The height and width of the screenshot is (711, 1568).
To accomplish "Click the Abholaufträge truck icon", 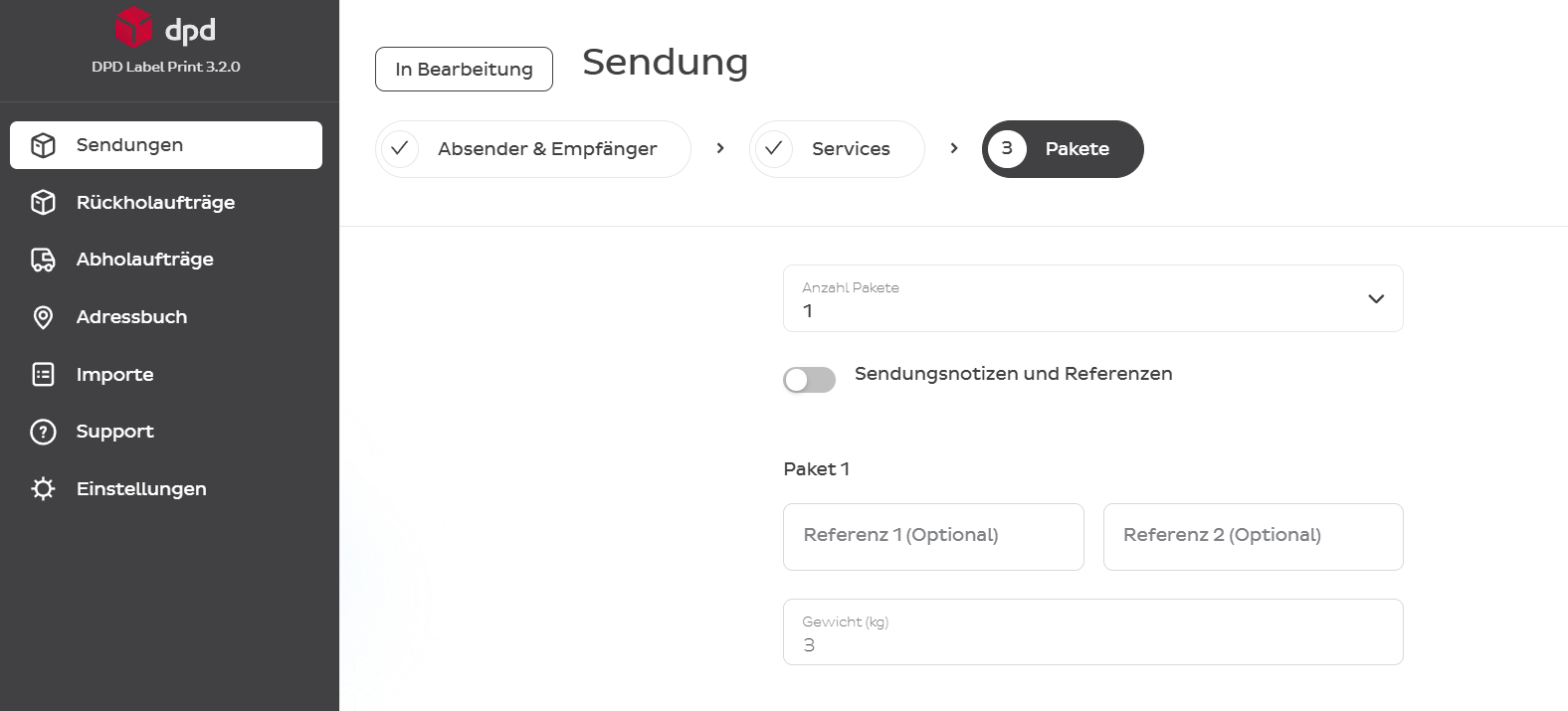I will (43, 260).
